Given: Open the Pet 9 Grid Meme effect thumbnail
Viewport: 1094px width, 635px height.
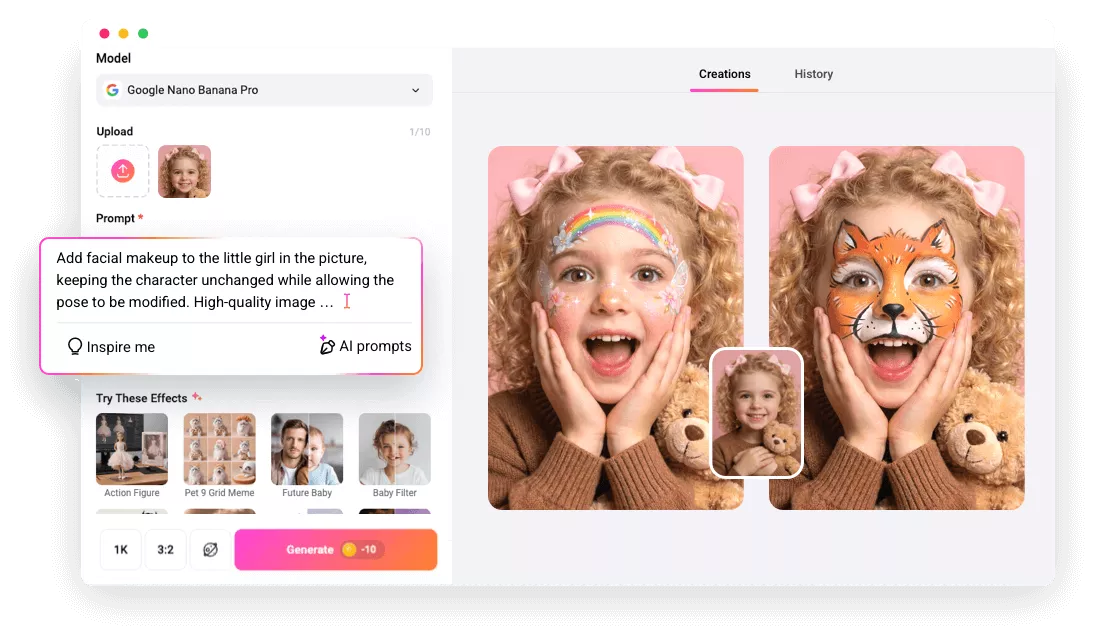Looking at the screenshot, I should (219, 448).
